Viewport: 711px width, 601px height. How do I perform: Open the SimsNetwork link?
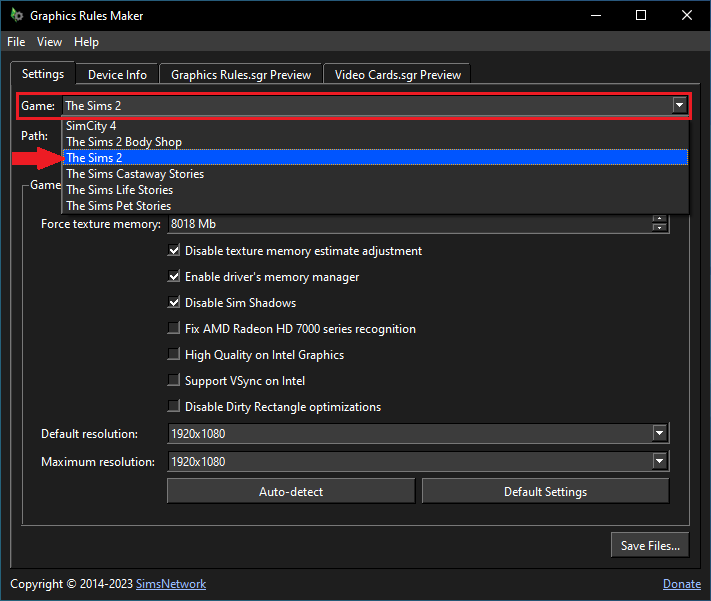(x=173, y=584)
